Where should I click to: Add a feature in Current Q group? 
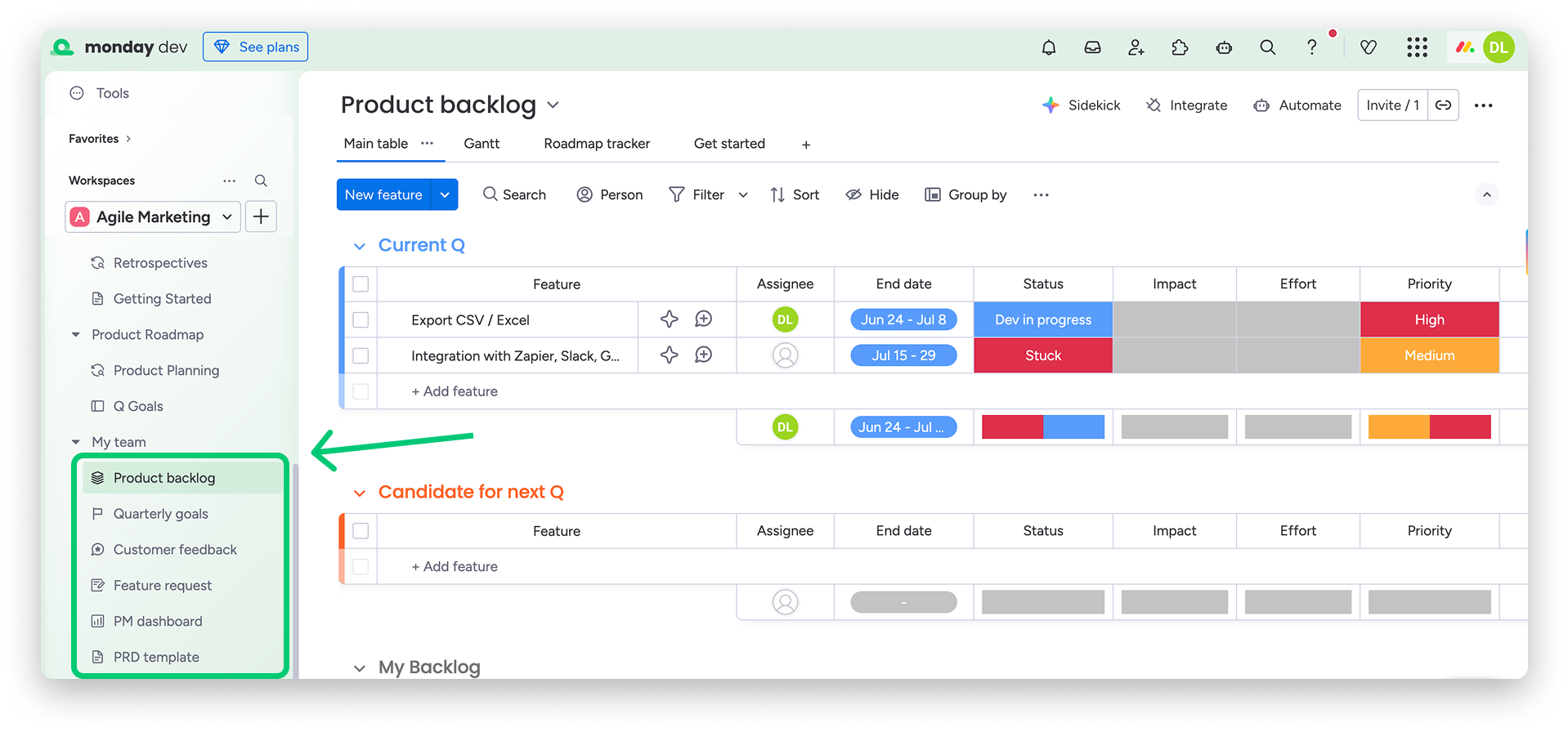pos(455,391)
